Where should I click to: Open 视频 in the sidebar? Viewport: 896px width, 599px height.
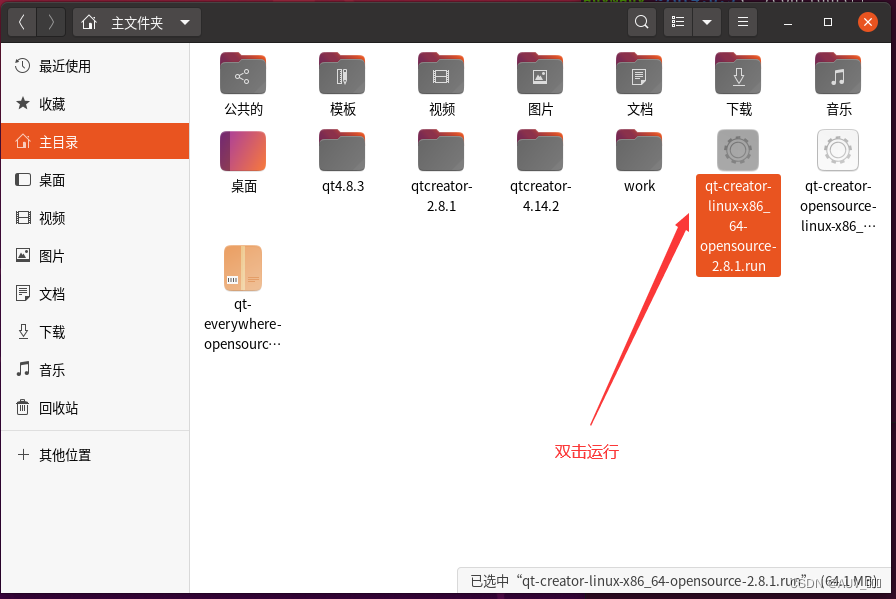[95, 218]
